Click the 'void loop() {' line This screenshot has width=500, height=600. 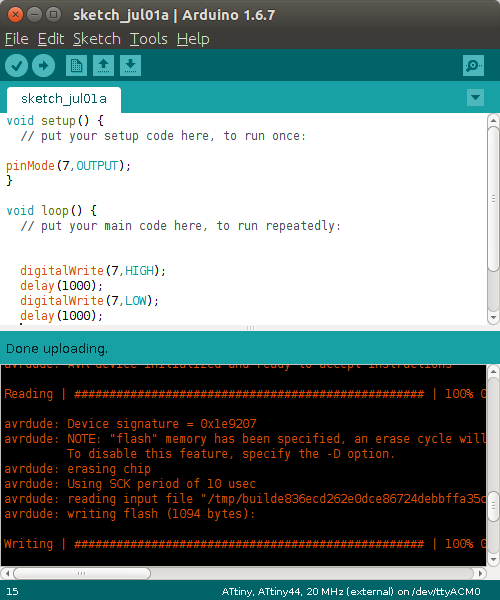click(x=52, y=211)
